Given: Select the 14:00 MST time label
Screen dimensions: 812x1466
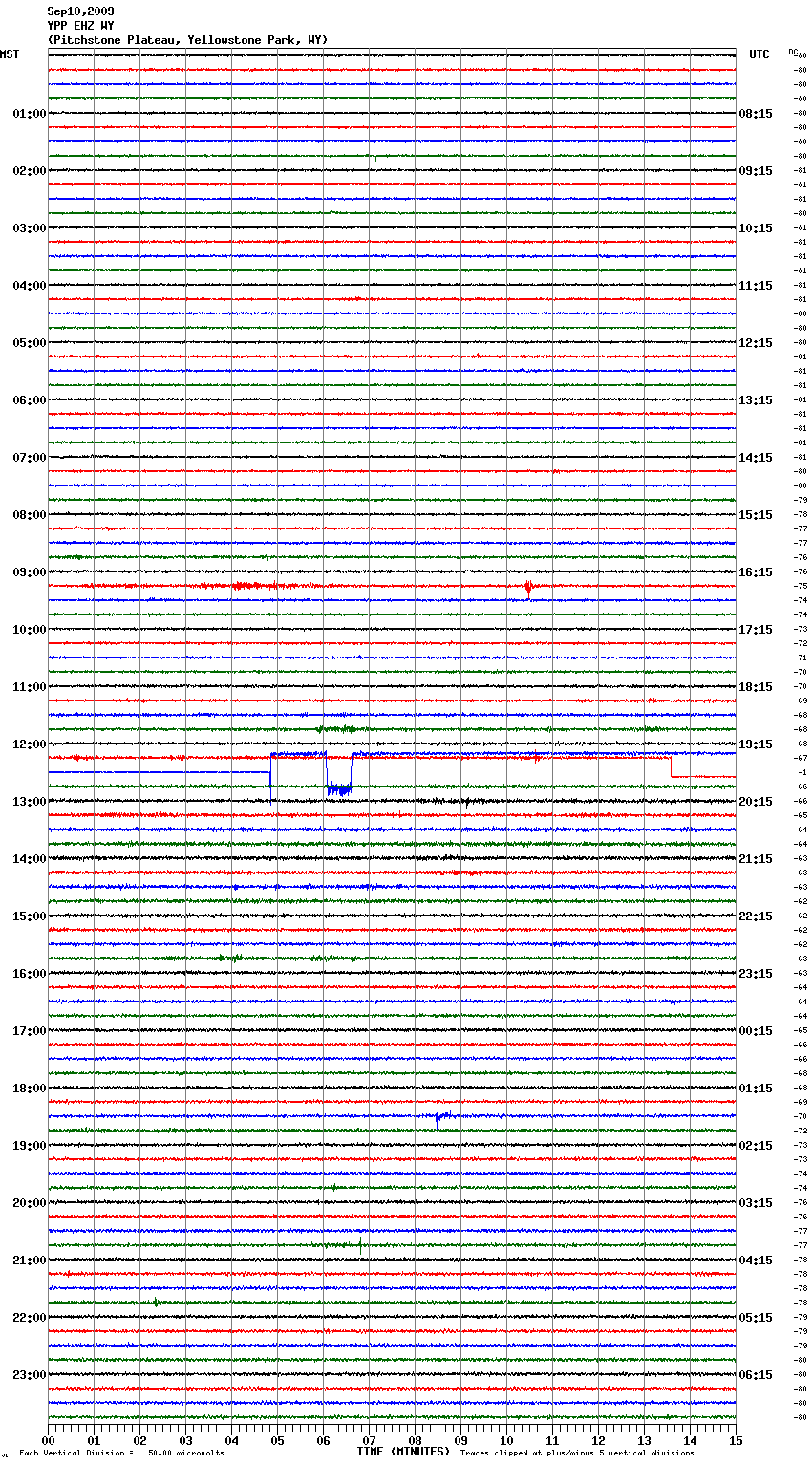Looking at the screenshot, I should coord(30,859).
